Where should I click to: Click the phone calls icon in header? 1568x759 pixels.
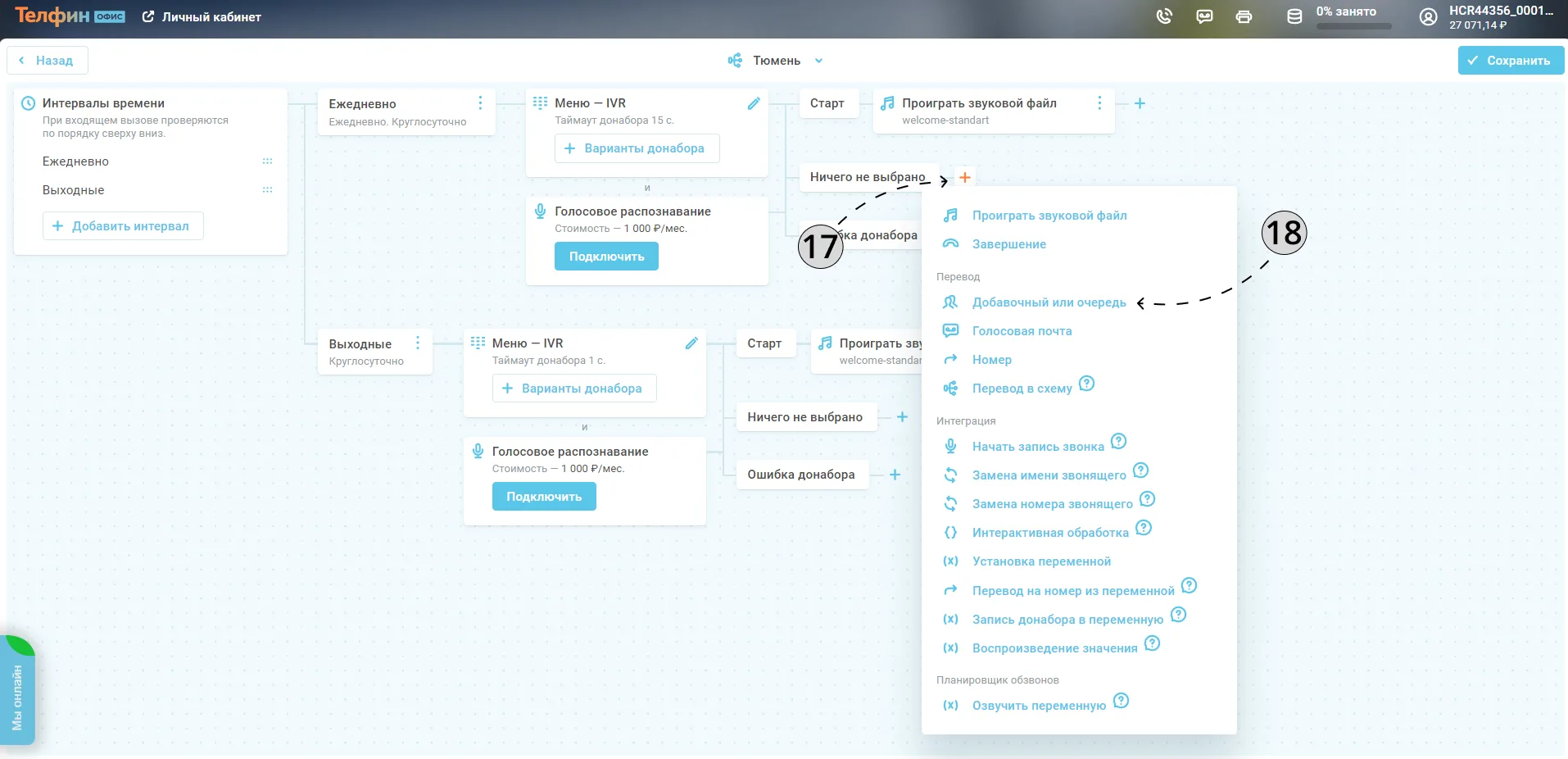(x=1164, y=16)
